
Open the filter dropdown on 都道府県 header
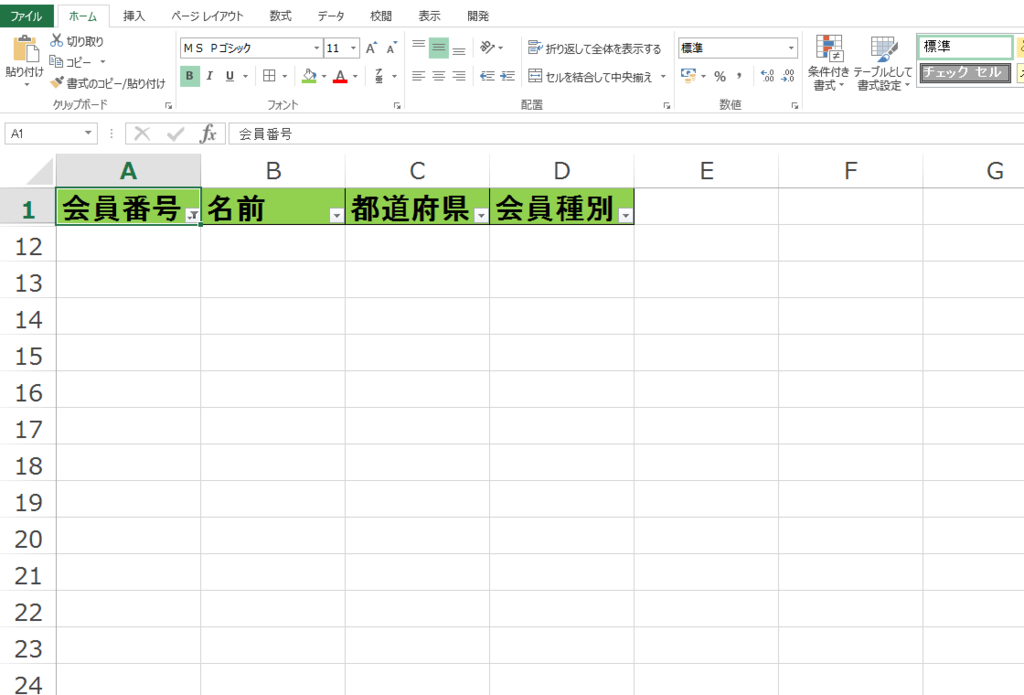[x=481, y=212]
